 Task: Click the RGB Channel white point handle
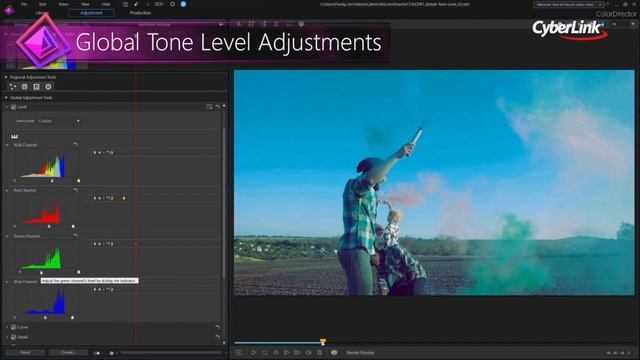[78, 180]
